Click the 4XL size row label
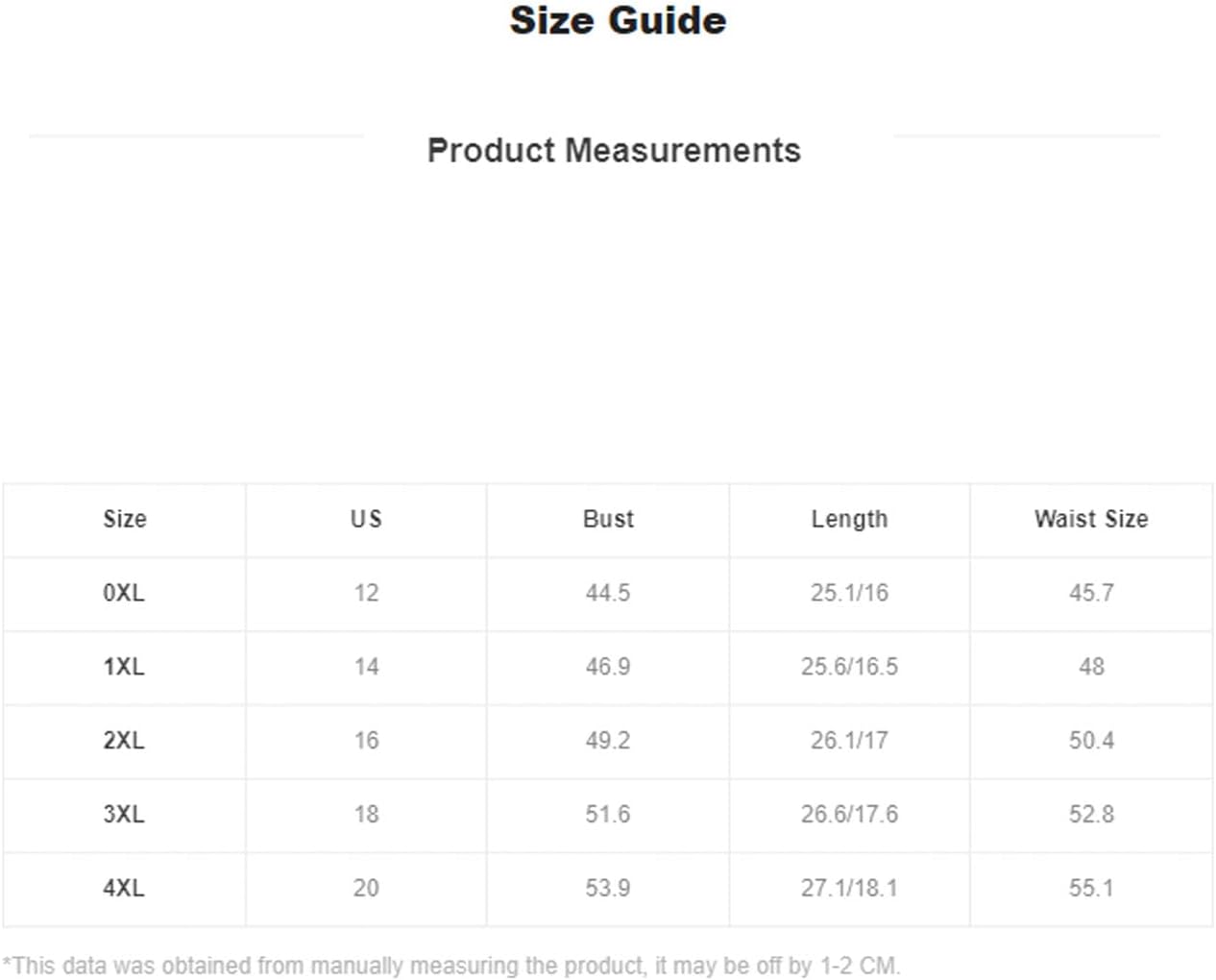Screen dimensions: 1216x980 124,889
